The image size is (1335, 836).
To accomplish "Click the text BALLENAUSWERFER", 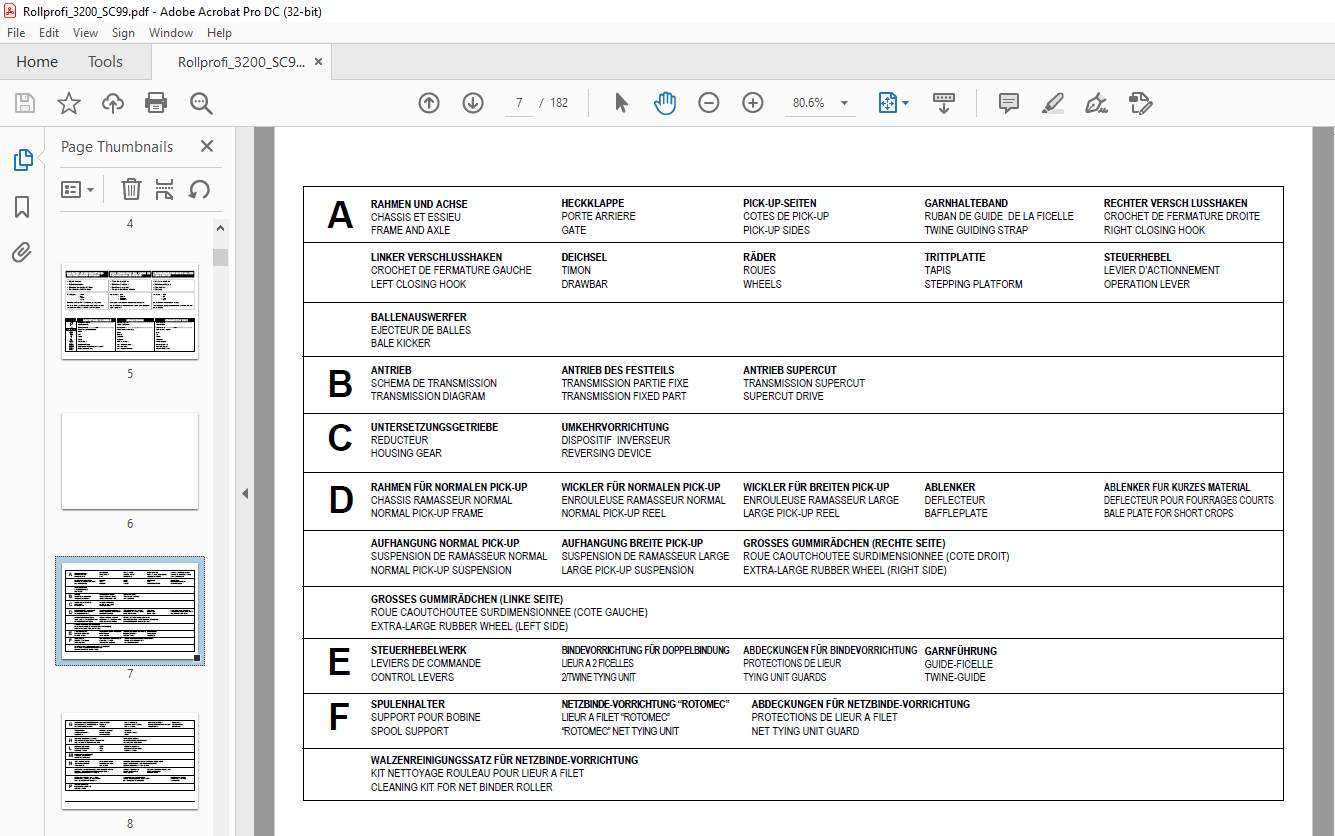I will pos(419,317).
